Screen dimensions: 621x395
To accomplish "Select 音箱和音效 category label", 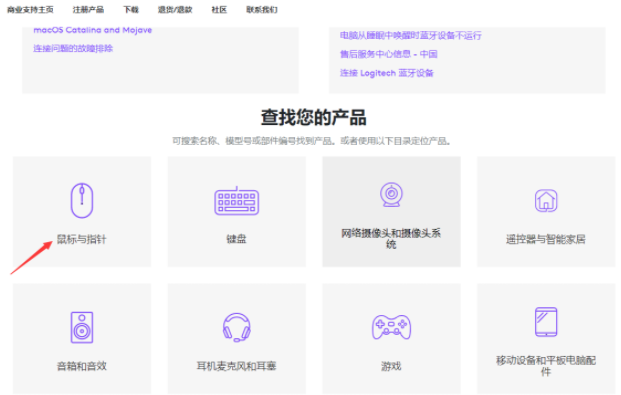I will [x=82, y=366].
